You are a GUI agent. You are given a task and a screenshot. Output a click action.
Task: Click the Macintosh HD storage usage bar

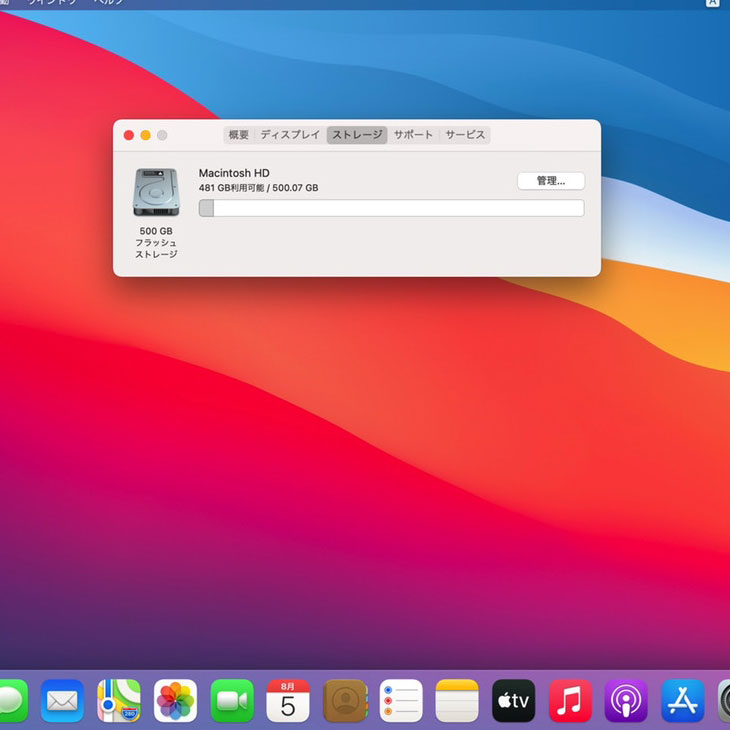coord(391,208)
